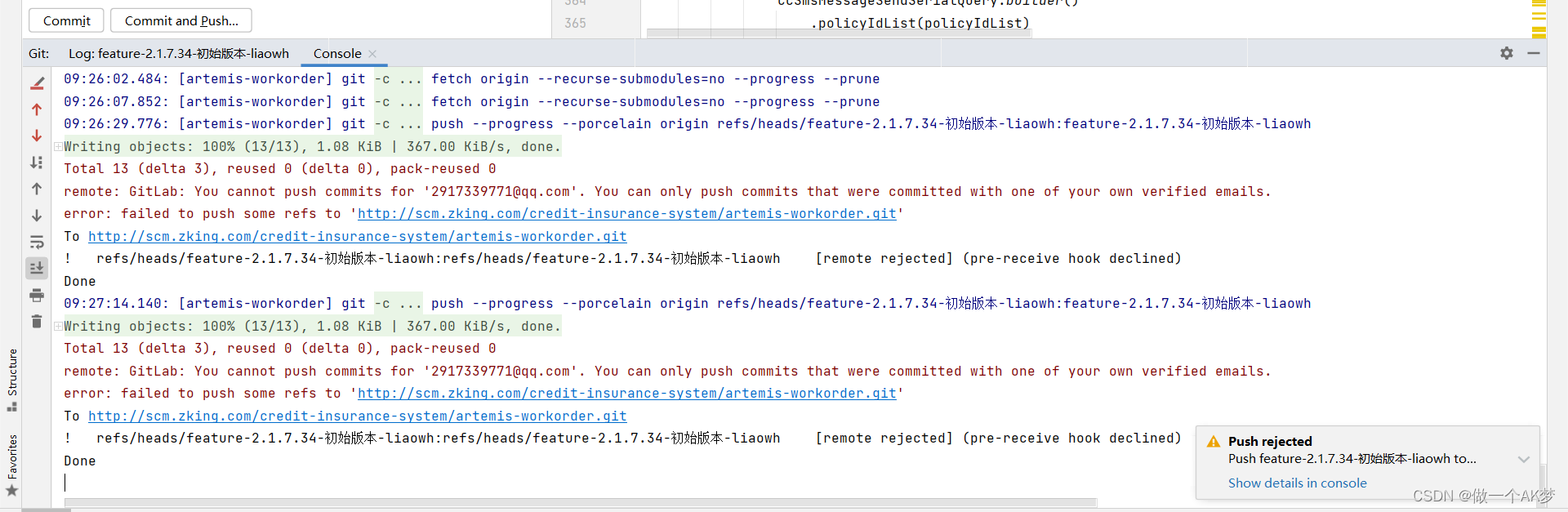Click line number 365 in editor gutter
Screen dimensions: 1568x512
pyautogui.click(x=575, y=23)
